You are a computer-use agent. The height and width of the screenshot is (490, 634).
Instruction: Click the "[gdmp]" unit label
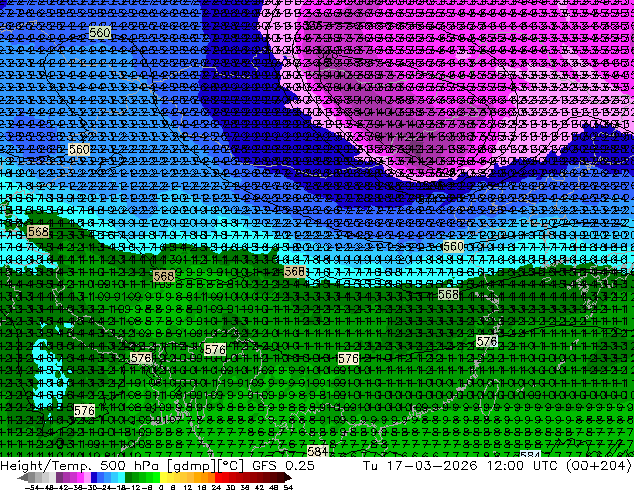pyautogui.click(x=192, y=466)
